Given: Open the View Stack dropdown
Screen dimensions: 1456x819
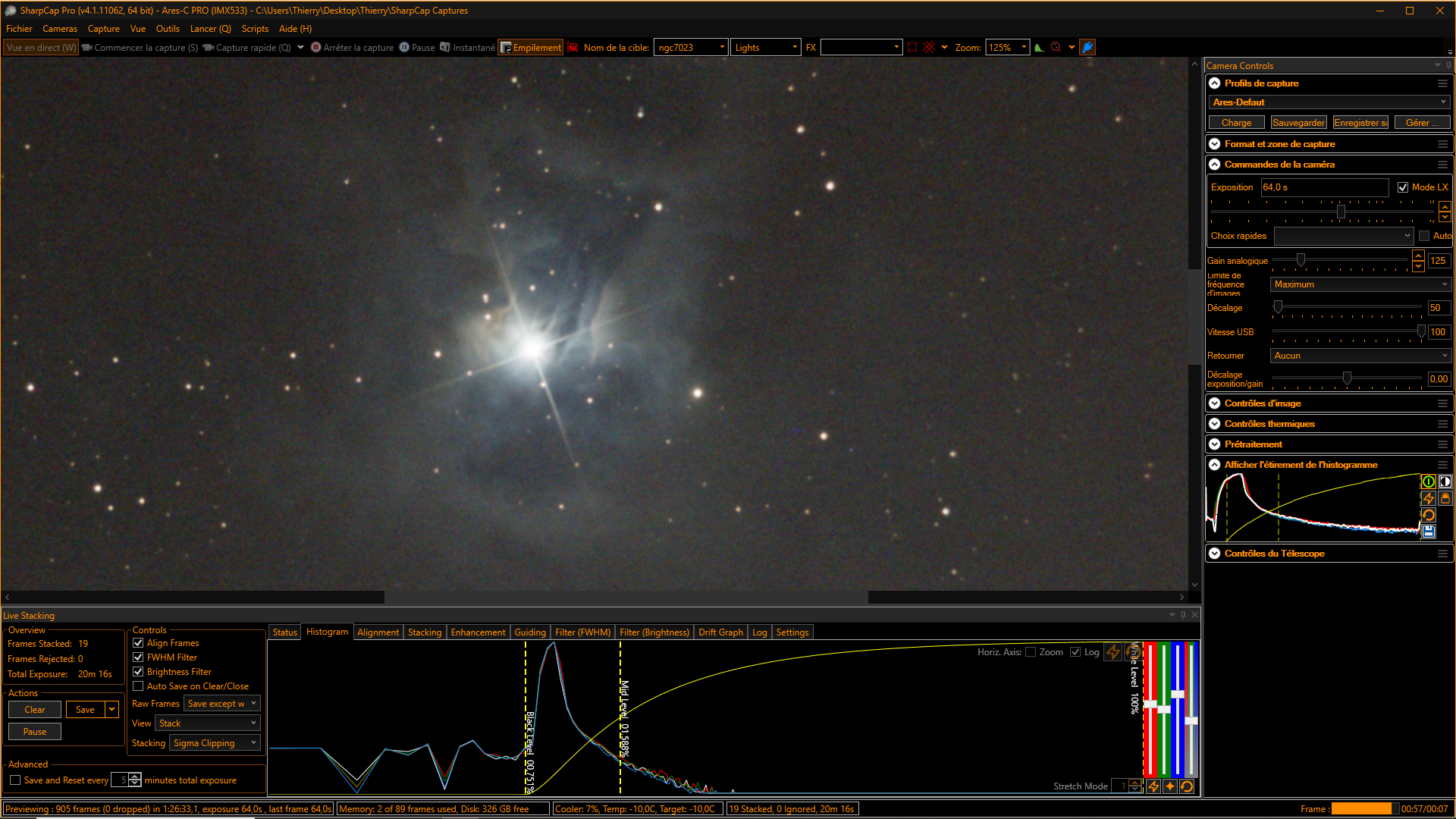Looking at the screenshot, I should (208, 723).
